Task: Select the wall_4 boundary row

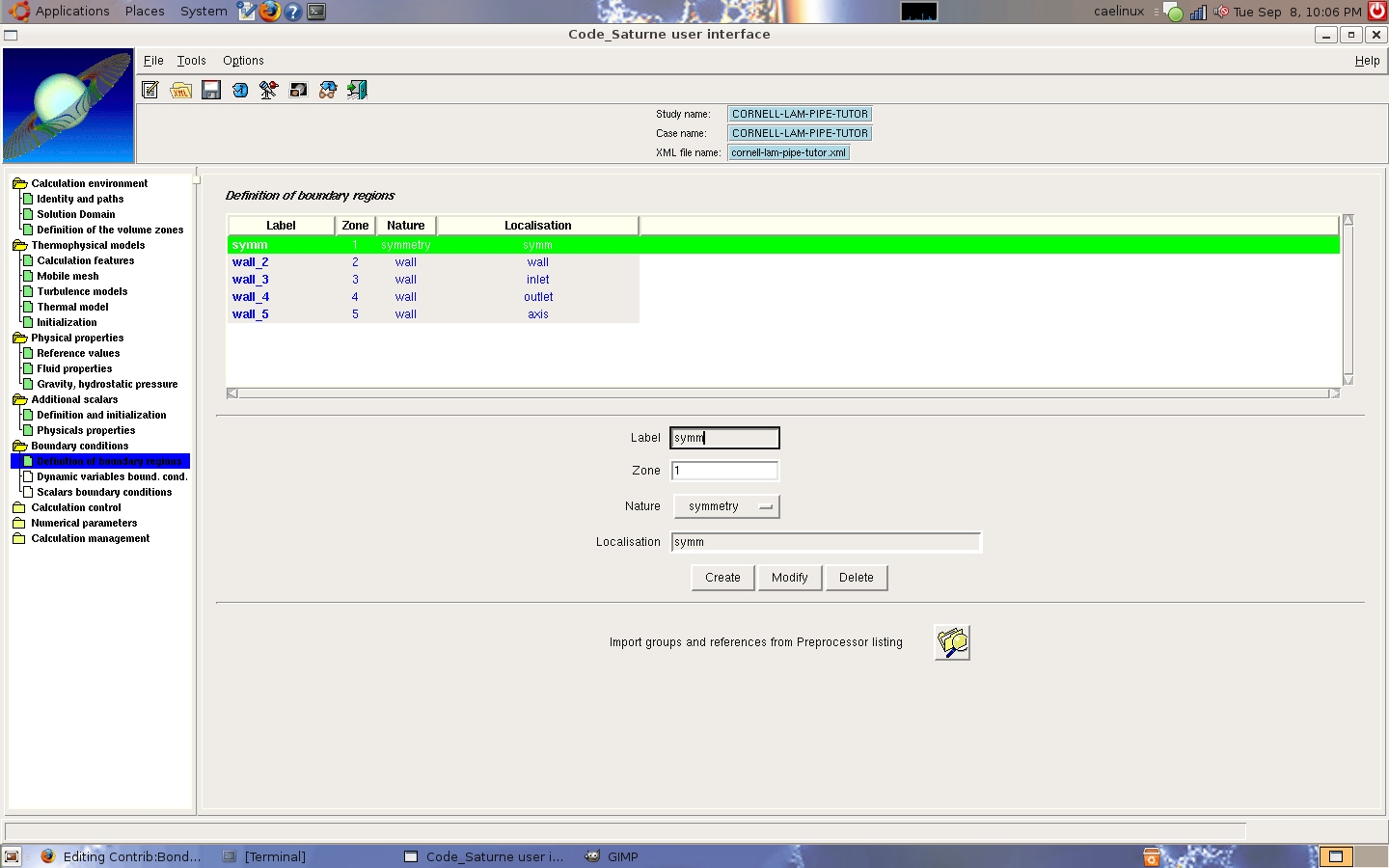Action: point(433,297)
